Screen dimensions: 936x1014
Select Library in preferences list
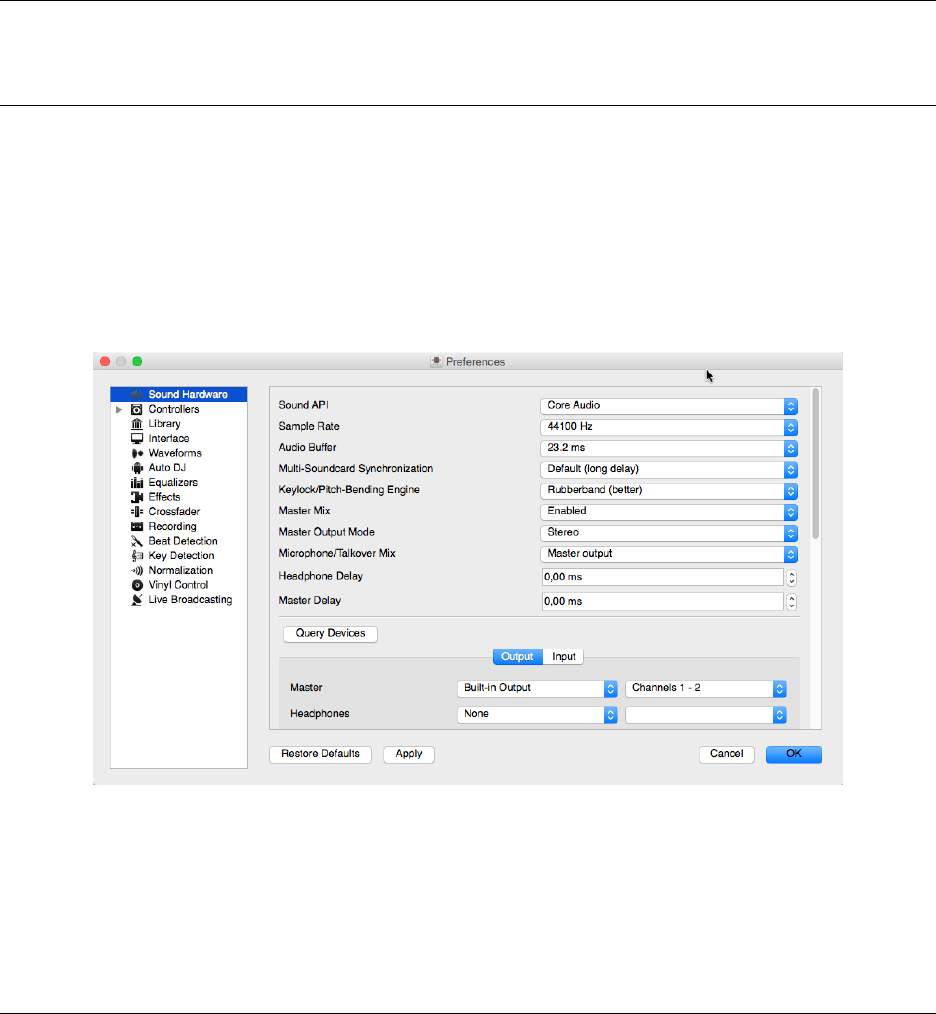(164, 424)
